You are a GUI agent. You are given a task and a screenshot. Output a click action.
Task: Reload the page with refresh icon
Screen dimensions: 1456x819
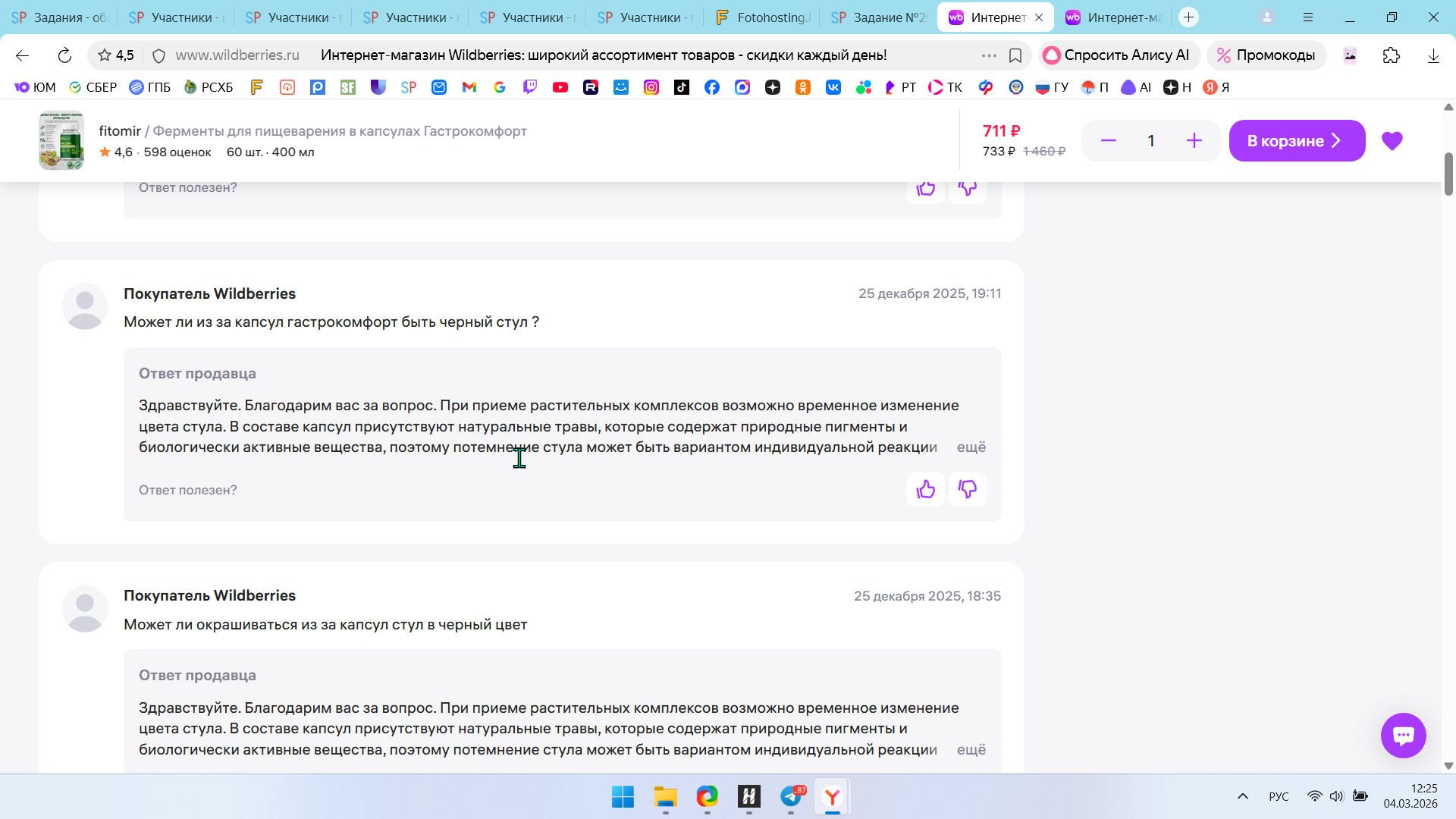pos(64,55)
